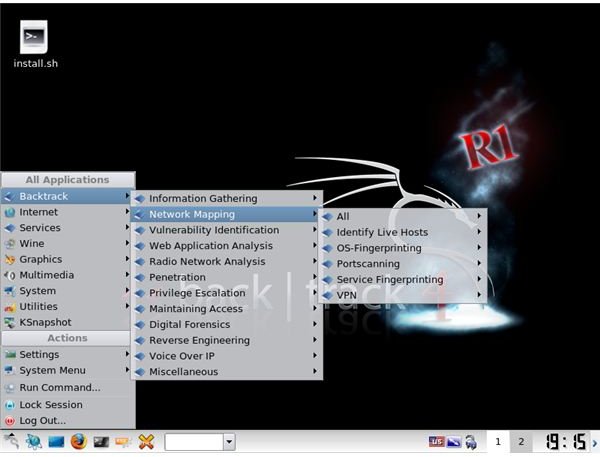
Task: Open the display settings tray icon
Action: 454,442
